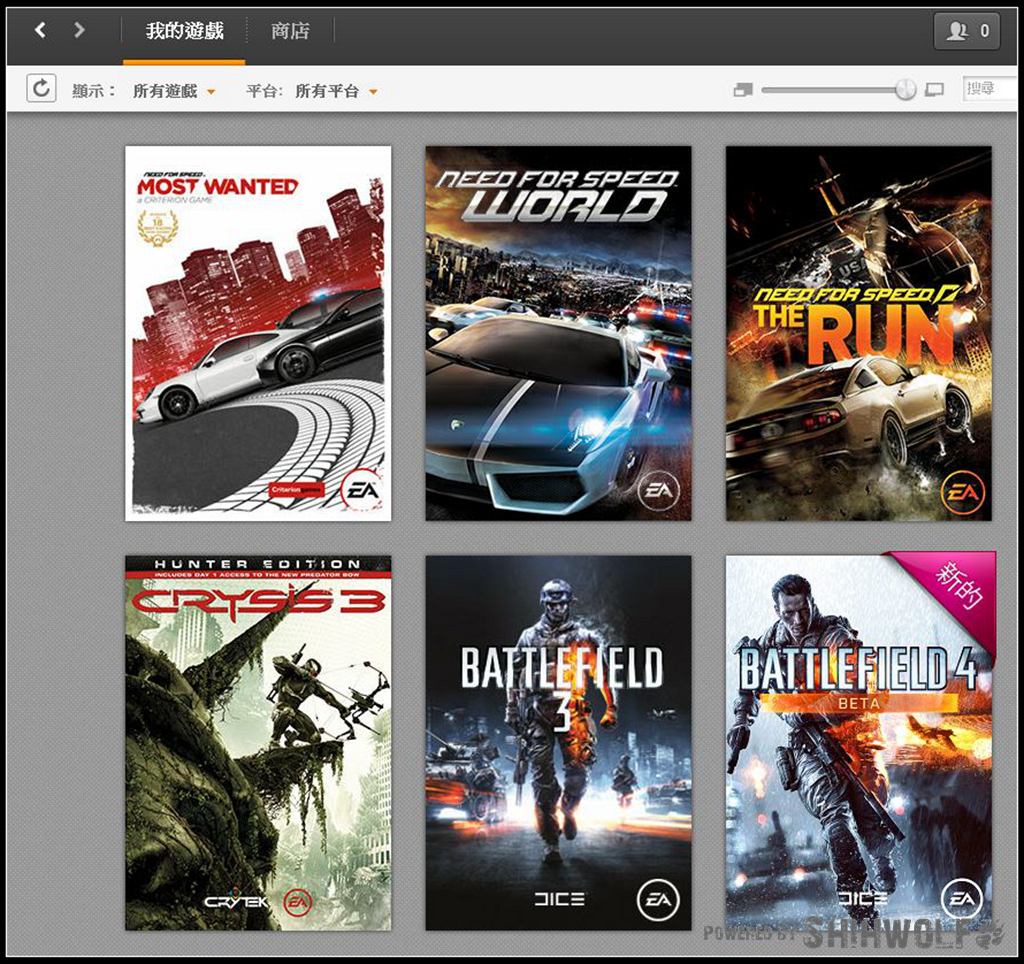Image resolution: width=1024 pixels, height=964 pixels.
Task: Go back with the left arrow
Action: pyautogui.click(x=40, y=30)
